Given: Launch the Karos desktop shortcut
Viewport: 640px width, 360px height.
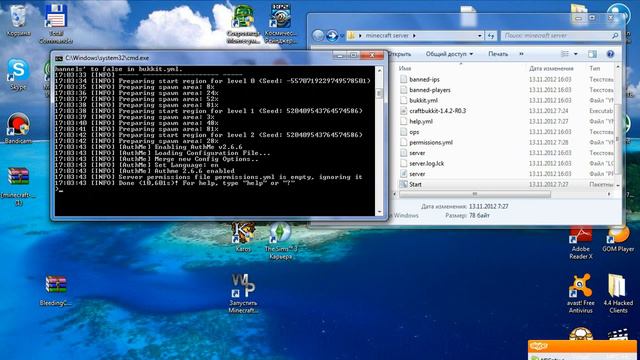Looking at the screenshot, I should pyautogui.click(x=243, y=237).
